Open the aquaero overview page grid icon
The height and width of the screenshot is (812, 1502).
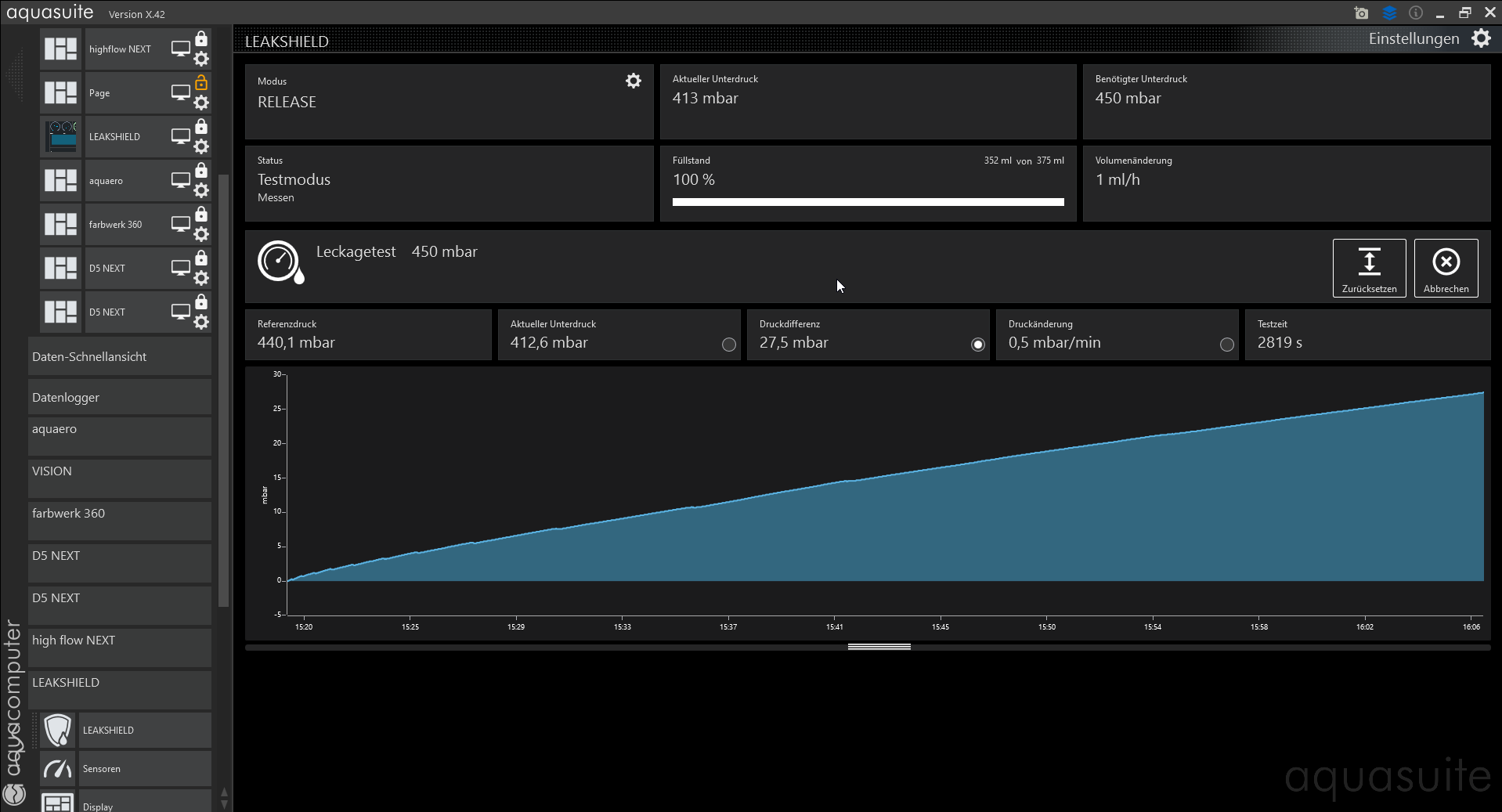click(x=60, y=180)
